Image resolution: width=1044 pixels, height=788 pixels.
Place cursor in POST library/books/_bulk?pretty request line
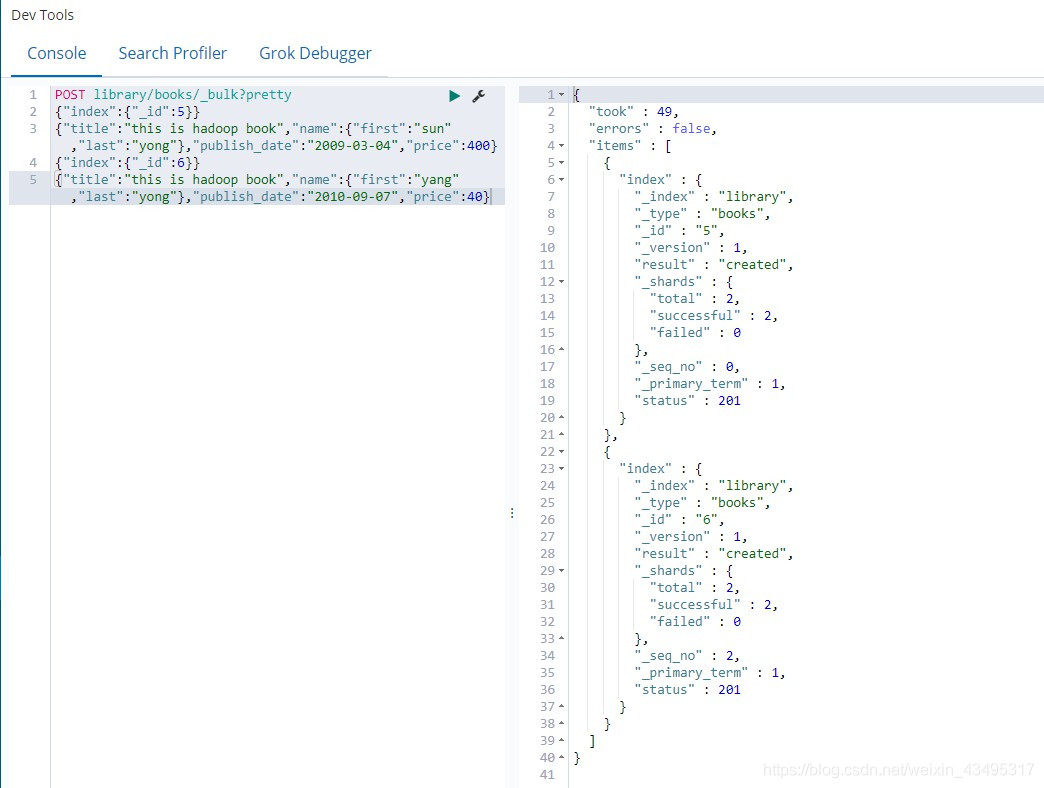(x=173, y=95)
